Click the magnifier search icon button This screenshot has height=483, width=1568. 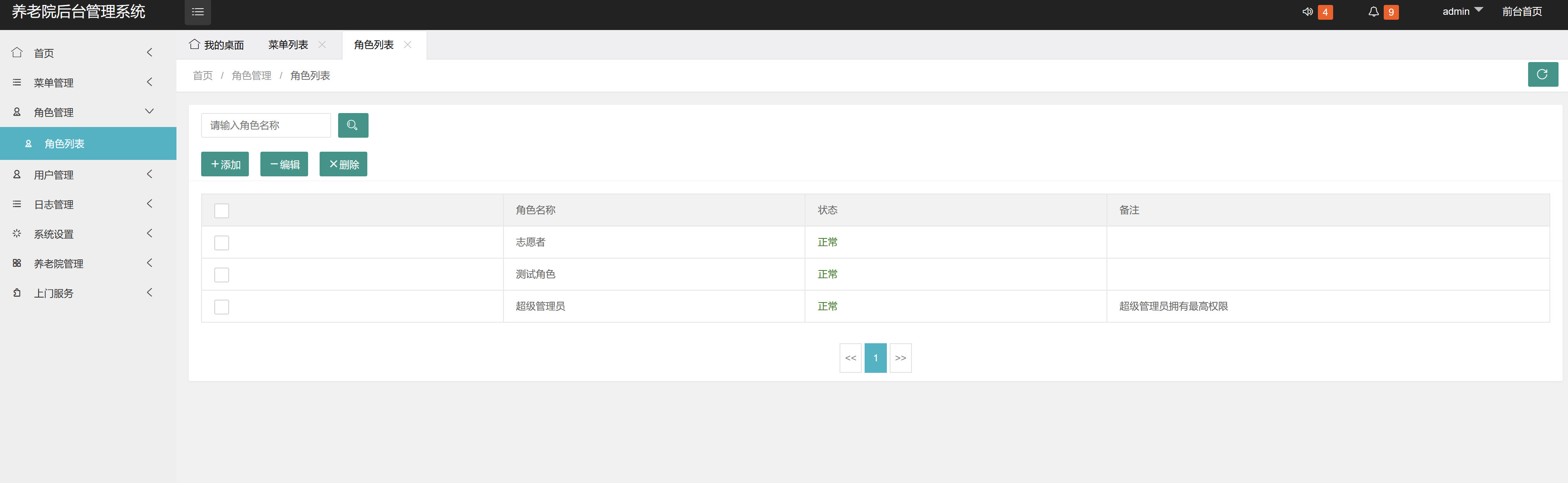[353, 125]
